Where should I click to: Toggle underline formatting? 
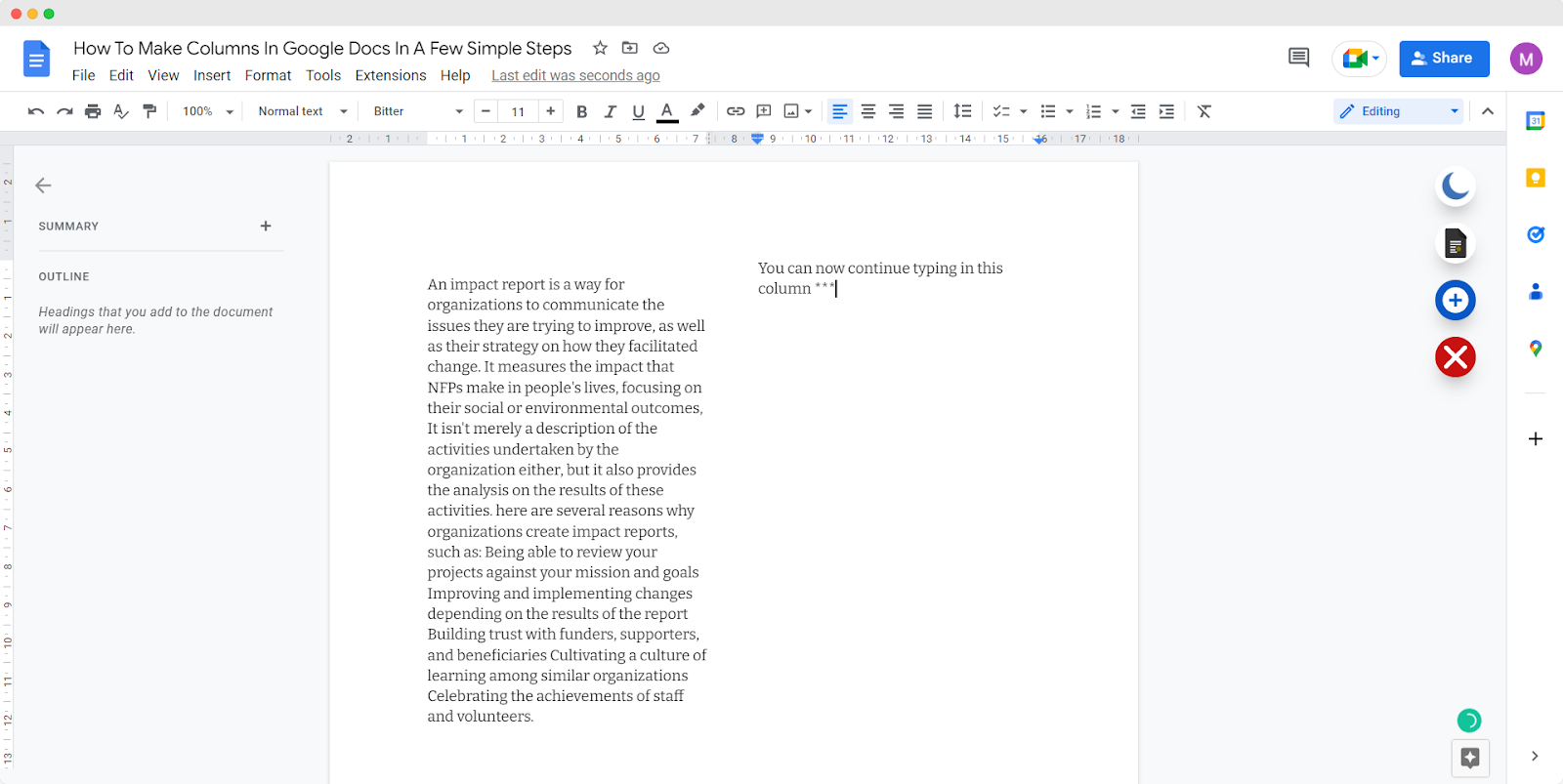click(x=638, y=111)
